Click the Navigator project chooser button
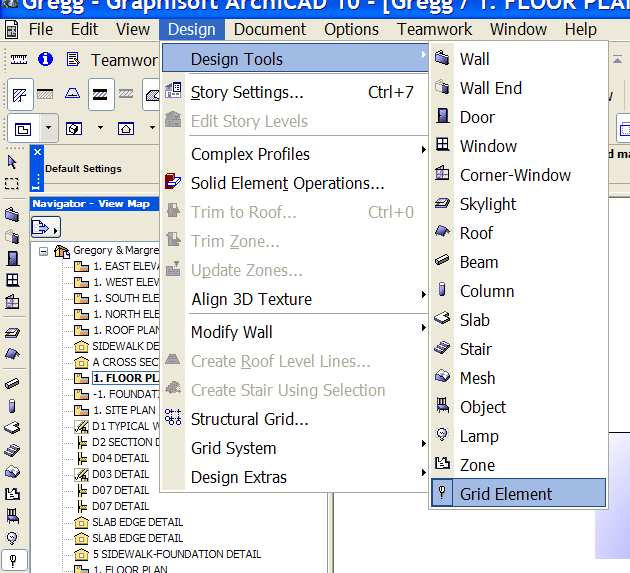 coord(46,227)
